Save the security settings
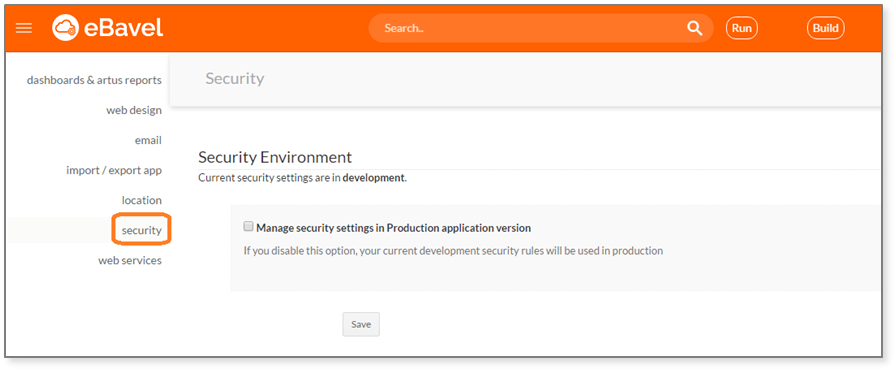Viewport: 896px width, 371px height. click(x=361, y=324)
